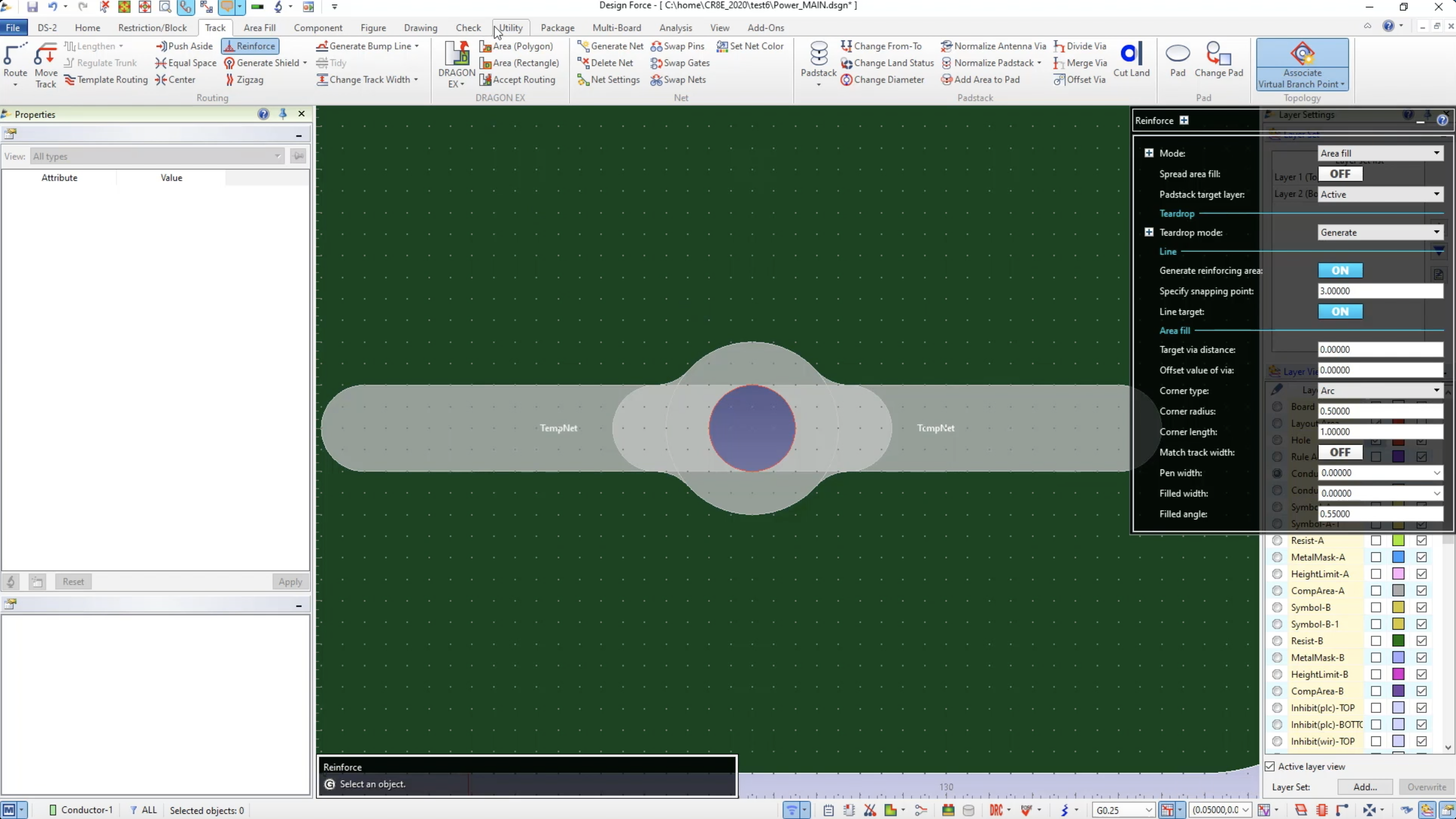The width and height of the screenshot is (1456, 819).
Task: Click the Resist-A layer color swatch
Action: point(1398,540)
